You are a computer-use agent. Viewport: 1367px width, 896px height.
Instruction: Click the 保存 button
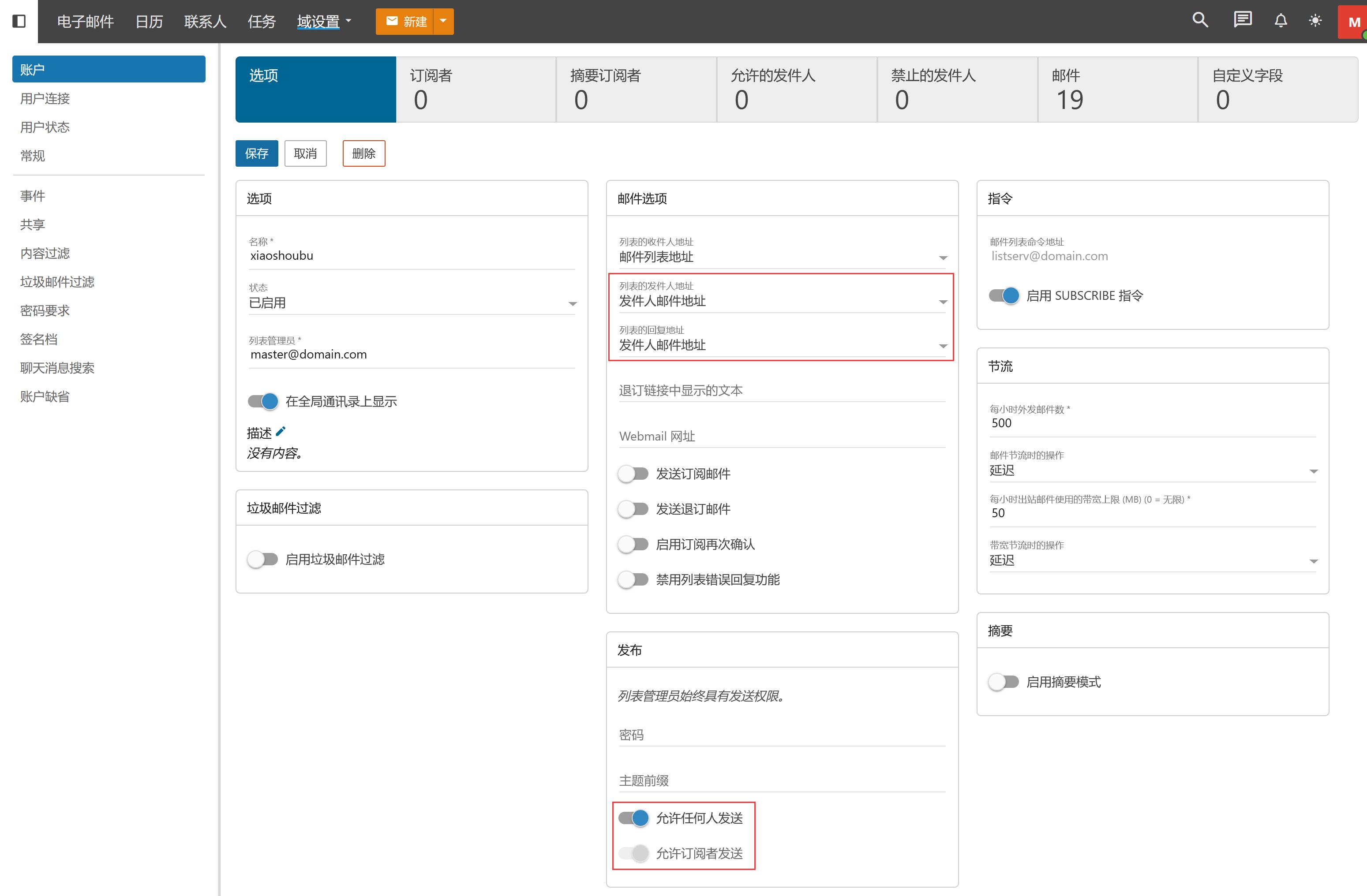click(x=256, y=153)
